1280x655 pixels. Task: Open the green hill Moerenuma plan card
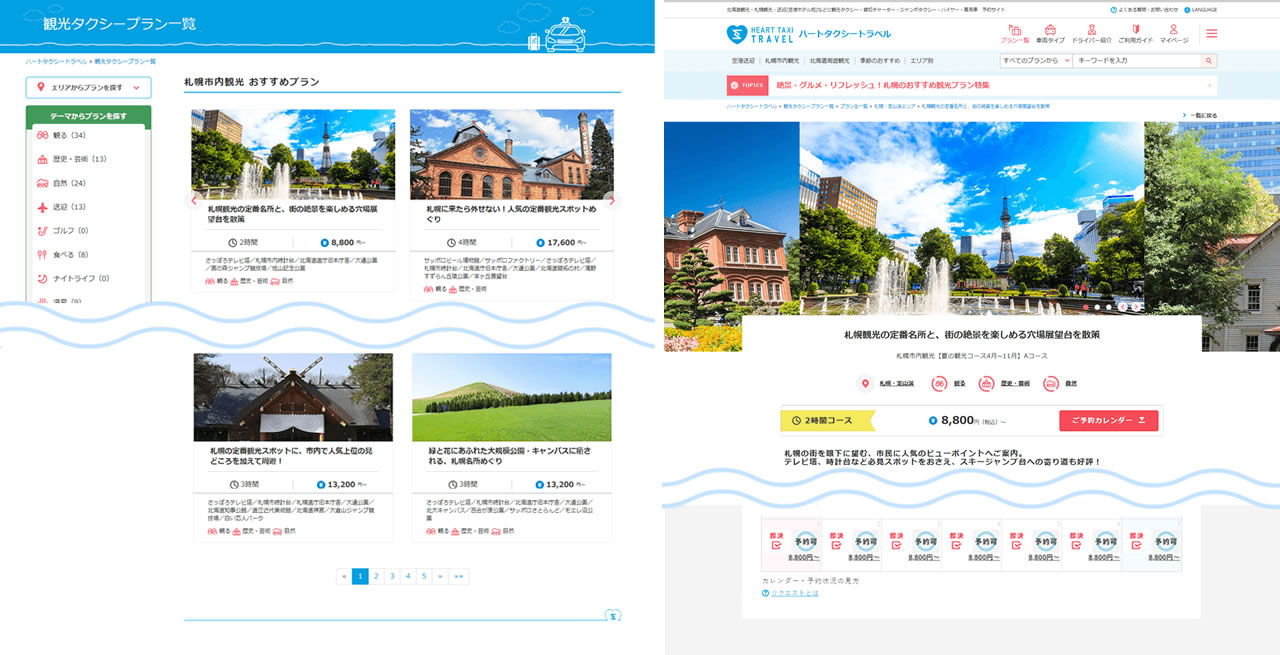[512, 447]
